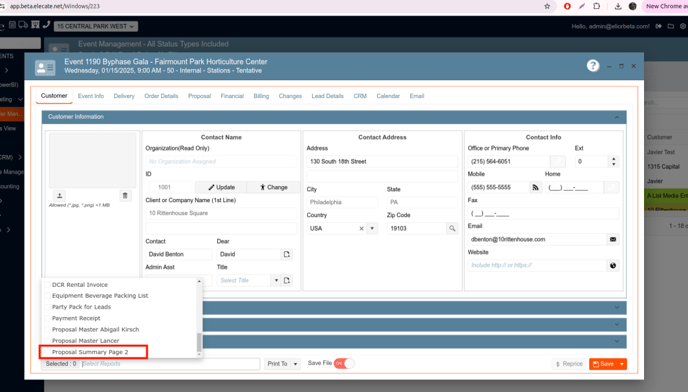Open Chrome profile avatar
Screen dimensions: 688x392
coord(632,6)
